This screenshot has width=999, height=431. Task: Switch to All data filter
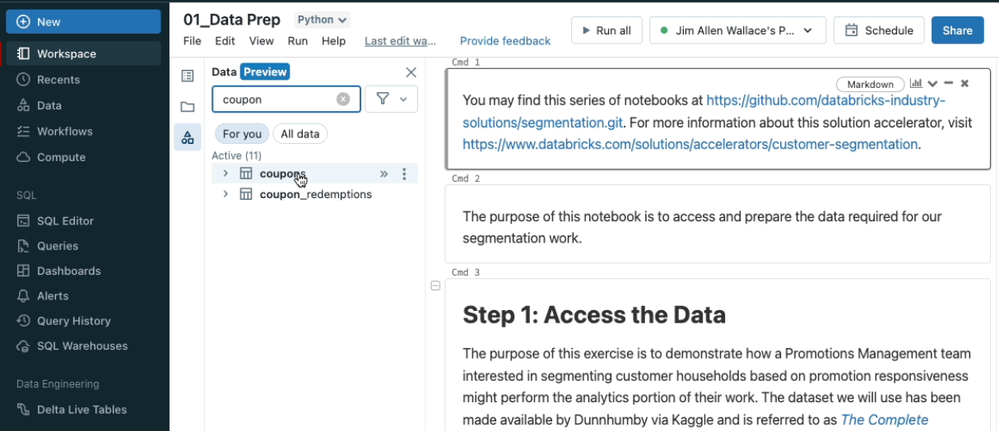click(300, 134)
